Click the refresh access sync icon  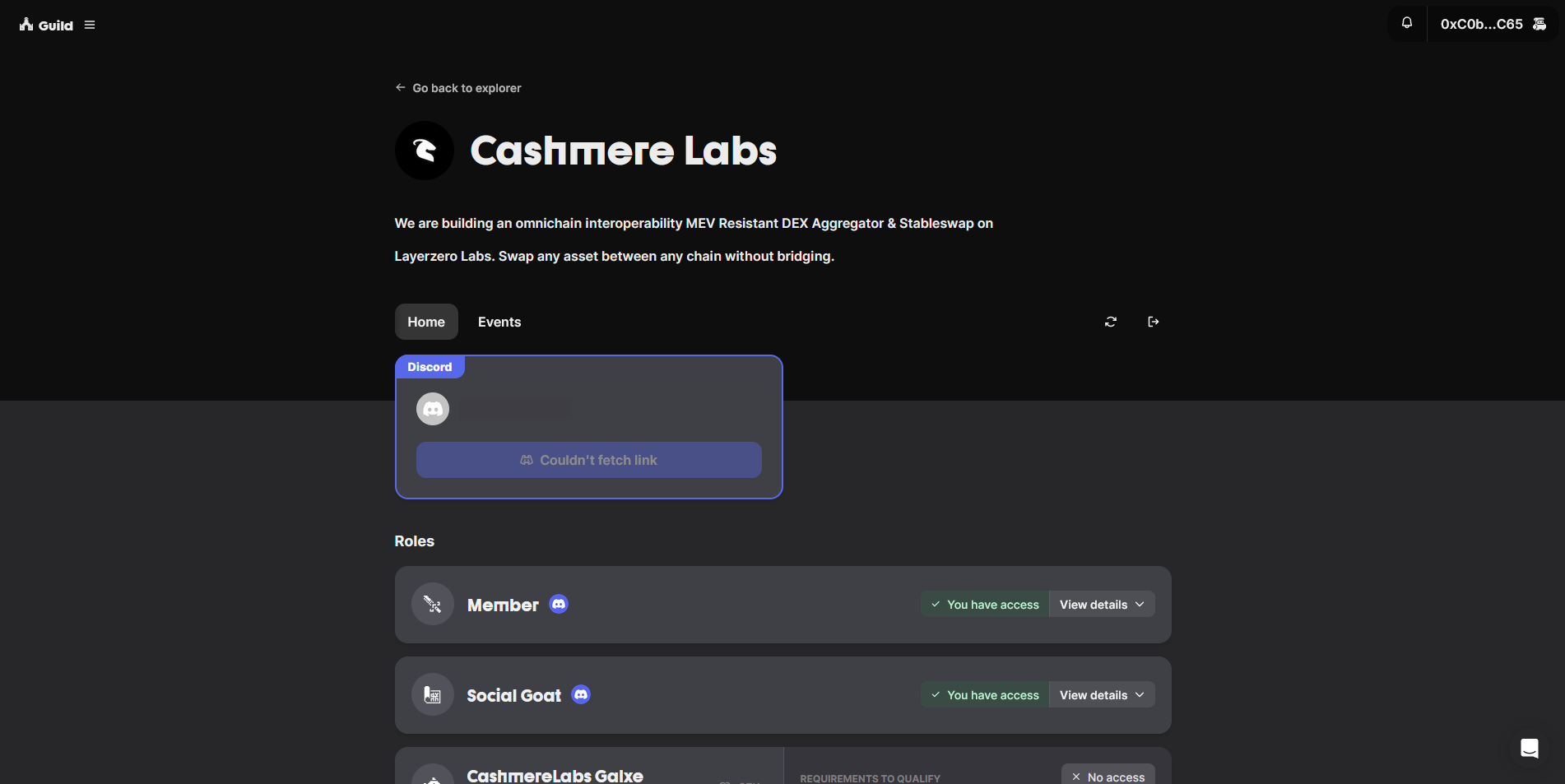click(x=1111, y=322)
